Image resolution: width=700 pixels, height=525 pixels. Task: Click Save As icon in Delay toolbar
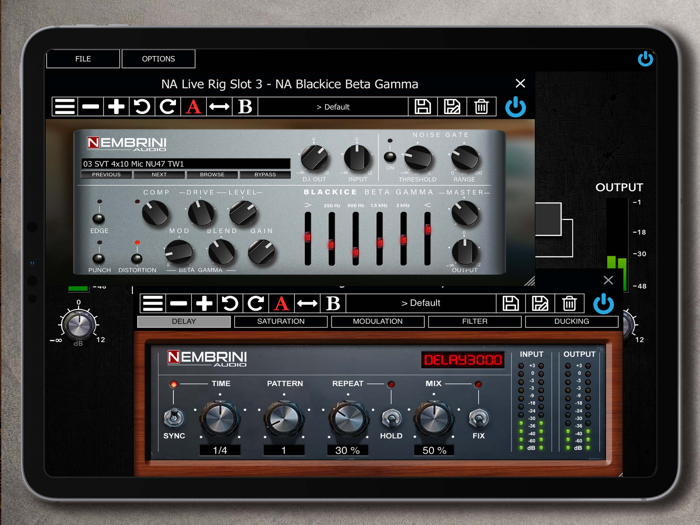540,303
